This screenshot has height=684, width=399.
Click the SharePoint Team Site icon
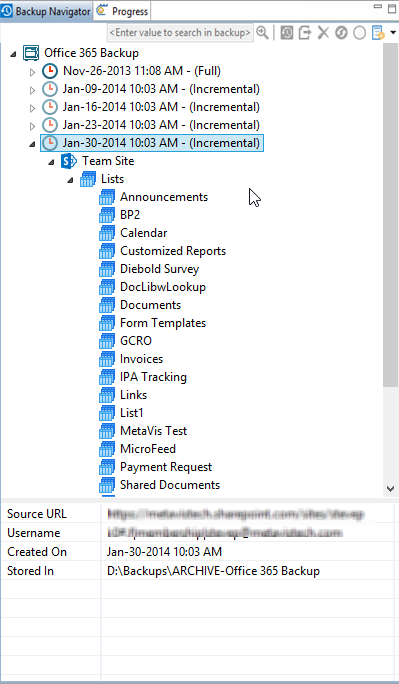click(x=69, y=161)
